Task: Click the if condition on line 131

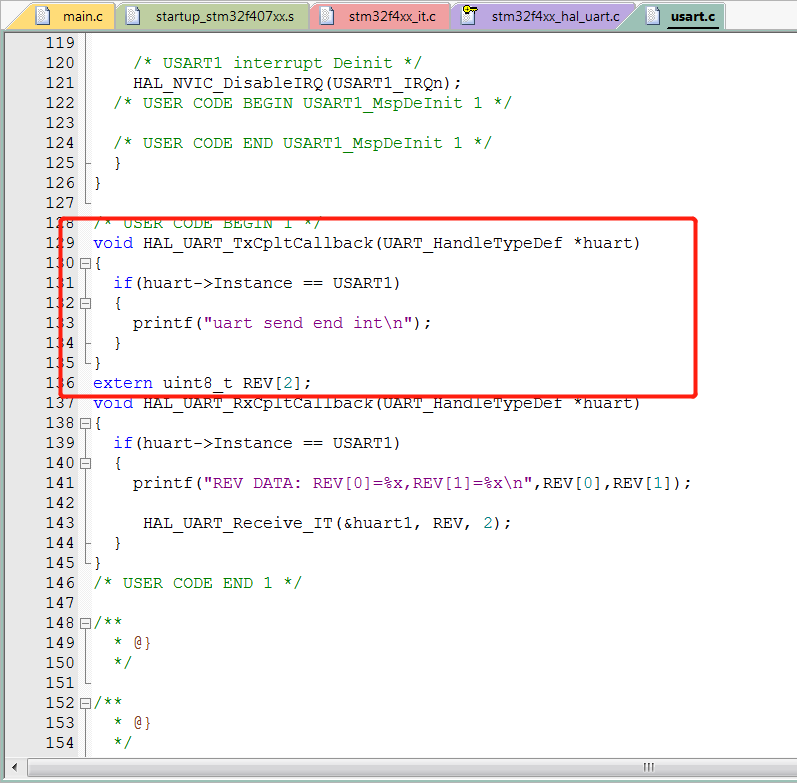Action: [257, 283]
